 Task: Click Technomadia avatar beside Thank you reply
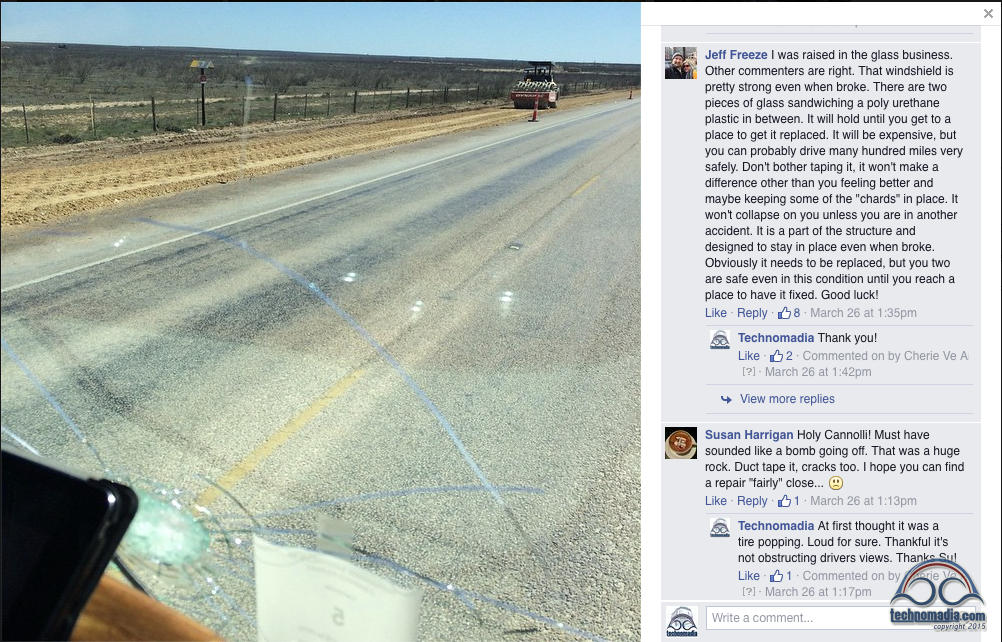(720, 339)
